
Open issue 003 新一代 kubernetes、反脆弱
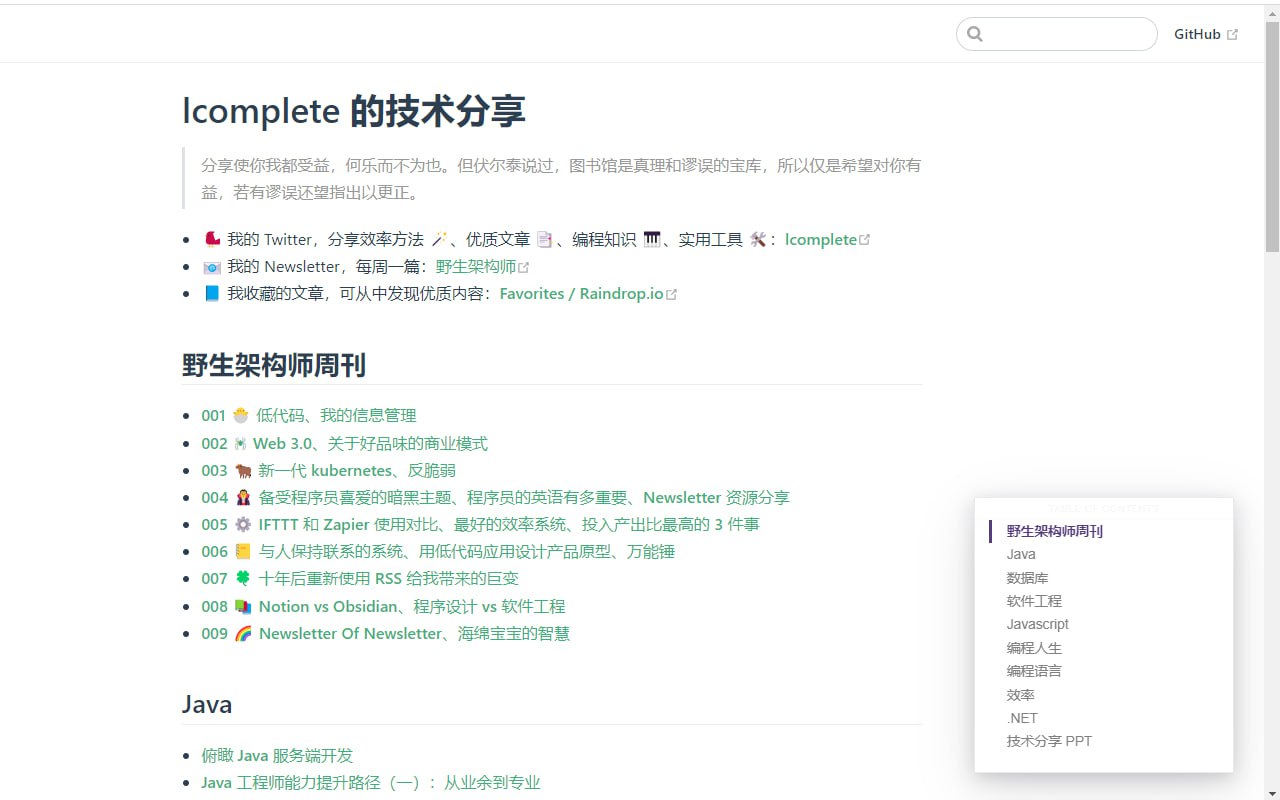coord(329,470)
